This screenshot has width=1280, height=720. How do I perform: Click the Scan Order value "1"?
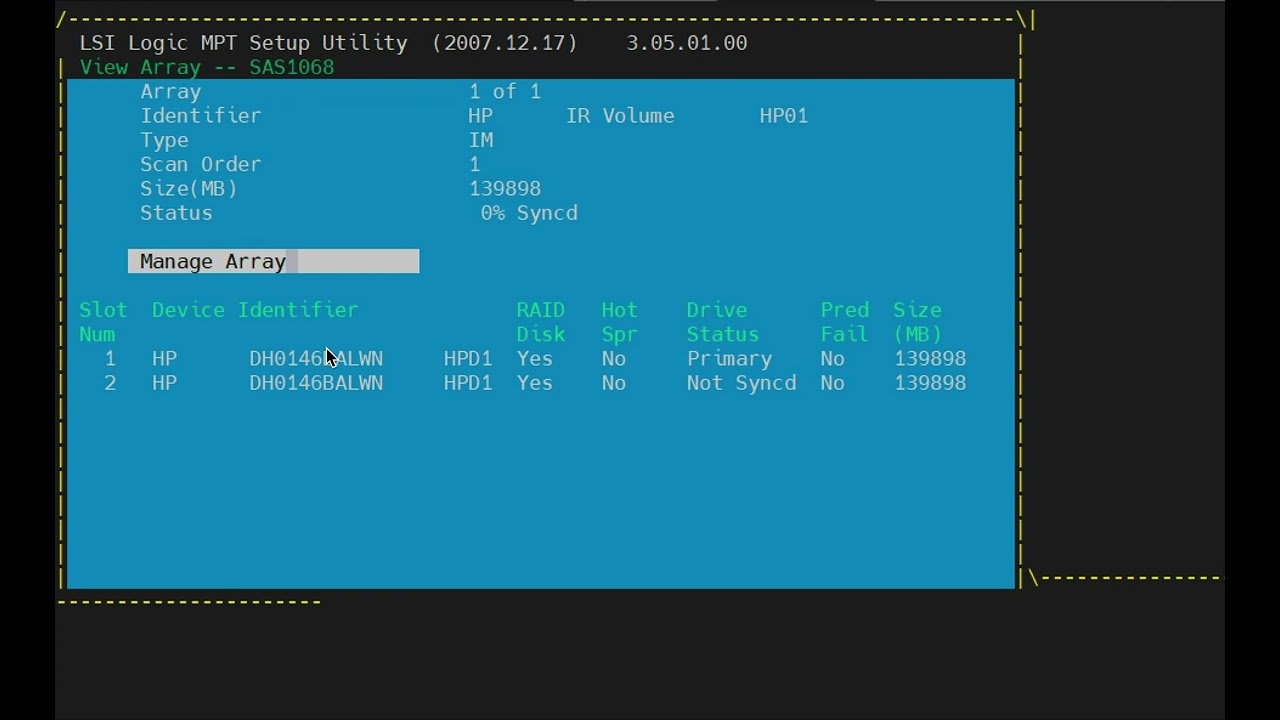[x=475, y=164]
